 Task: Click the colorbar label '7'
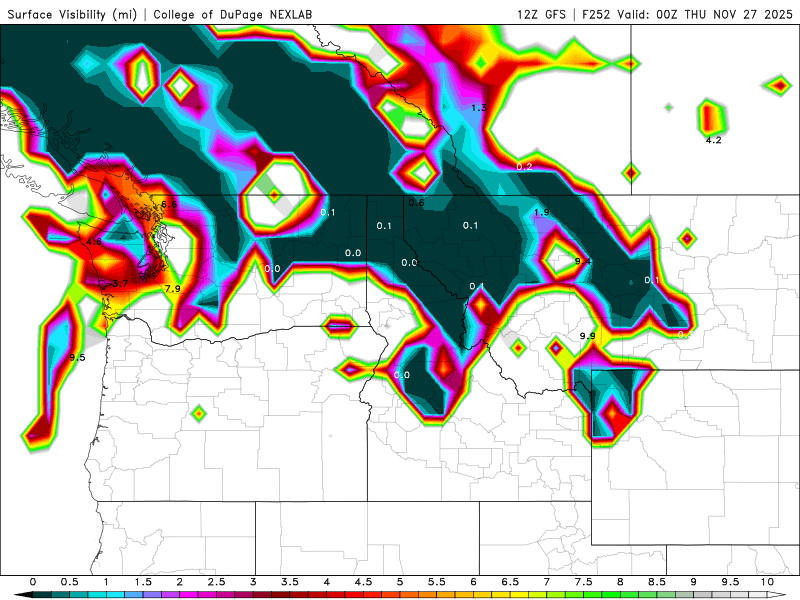[x=547, y=582]
